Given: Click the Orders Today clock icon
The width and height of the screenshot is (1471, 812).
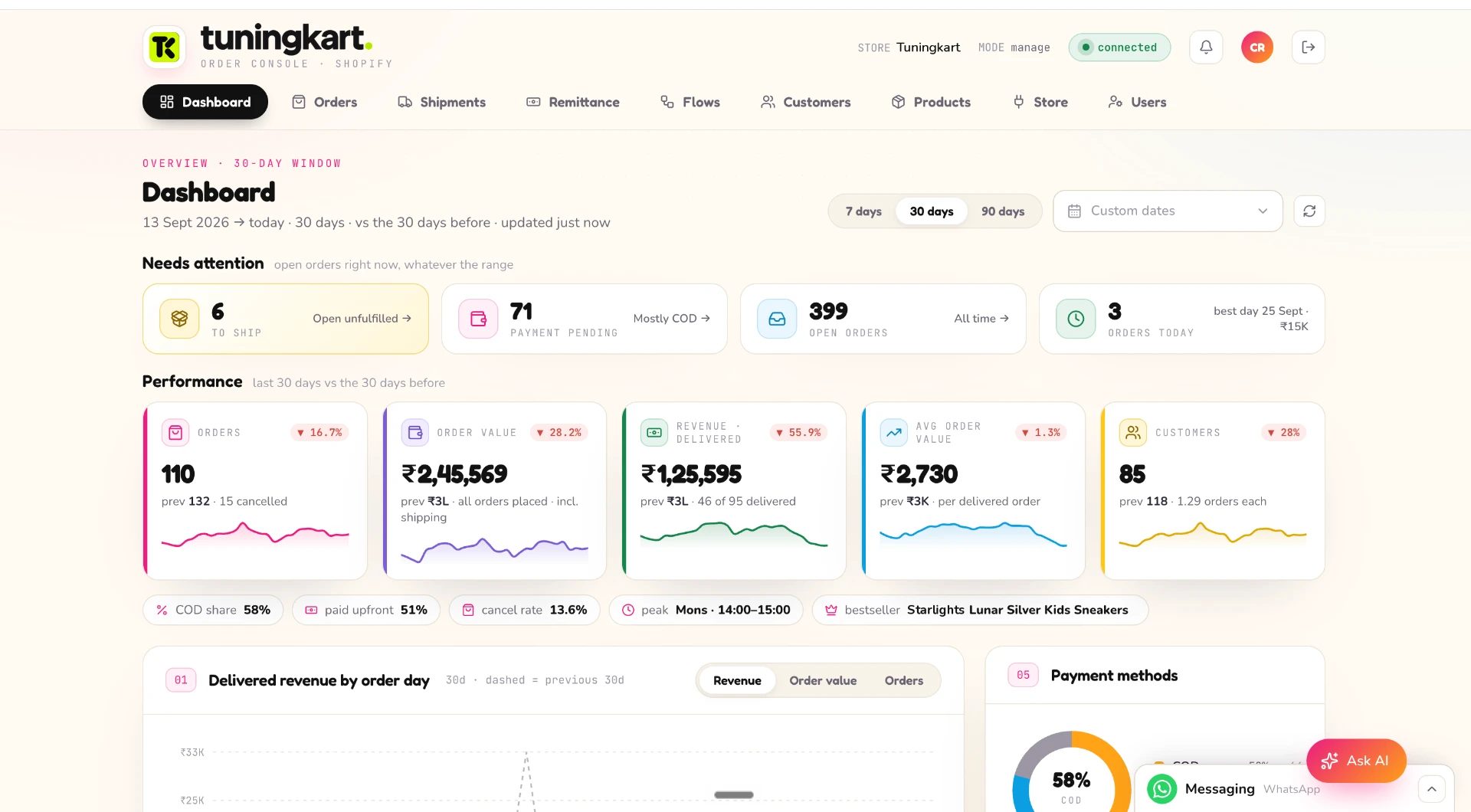Looking at the screenshot, I should [x=1076, y=319].
